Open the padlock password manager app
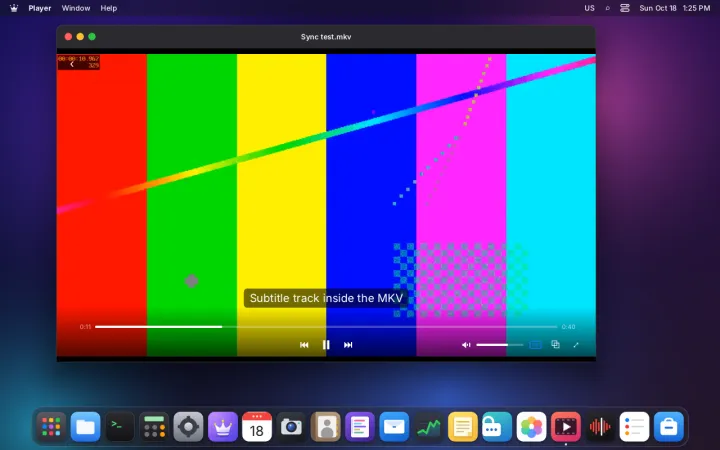720x450 pixels. pos(497,427)
